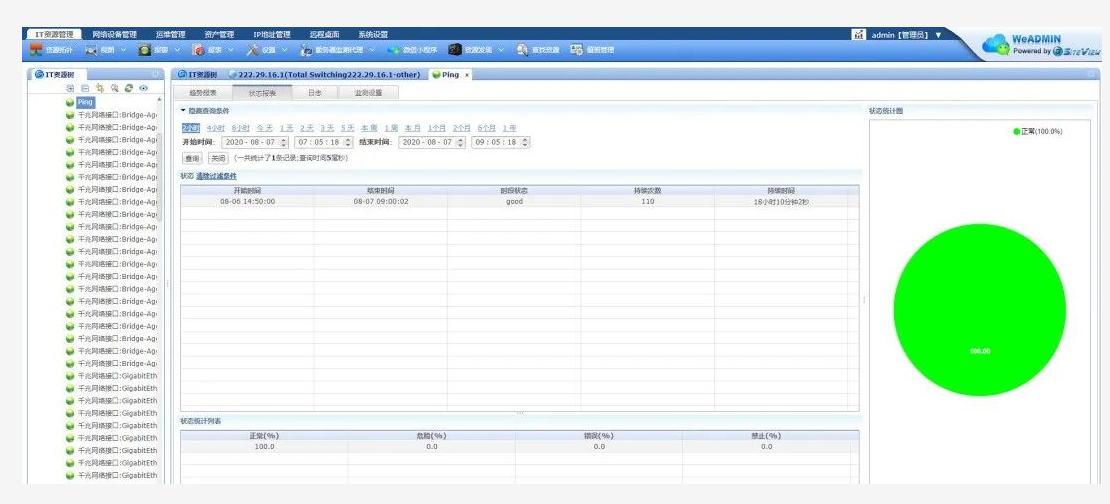Open the 报警 dropdown arrow
This screenshot has height=504, width=1110.
pos(178,50)
